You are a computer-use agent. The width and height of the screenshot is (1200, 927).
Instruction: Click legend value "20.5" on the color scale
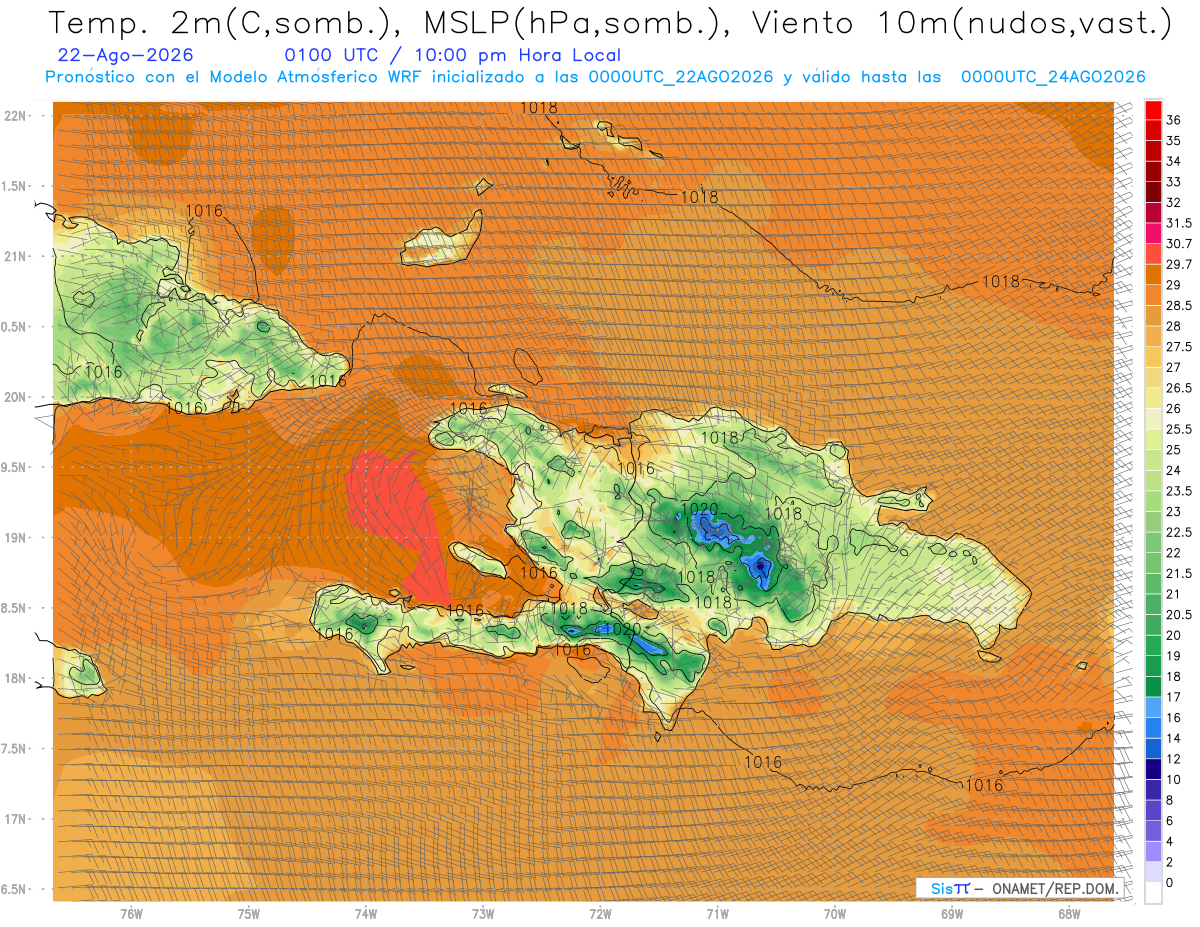tap(1179, 614)
